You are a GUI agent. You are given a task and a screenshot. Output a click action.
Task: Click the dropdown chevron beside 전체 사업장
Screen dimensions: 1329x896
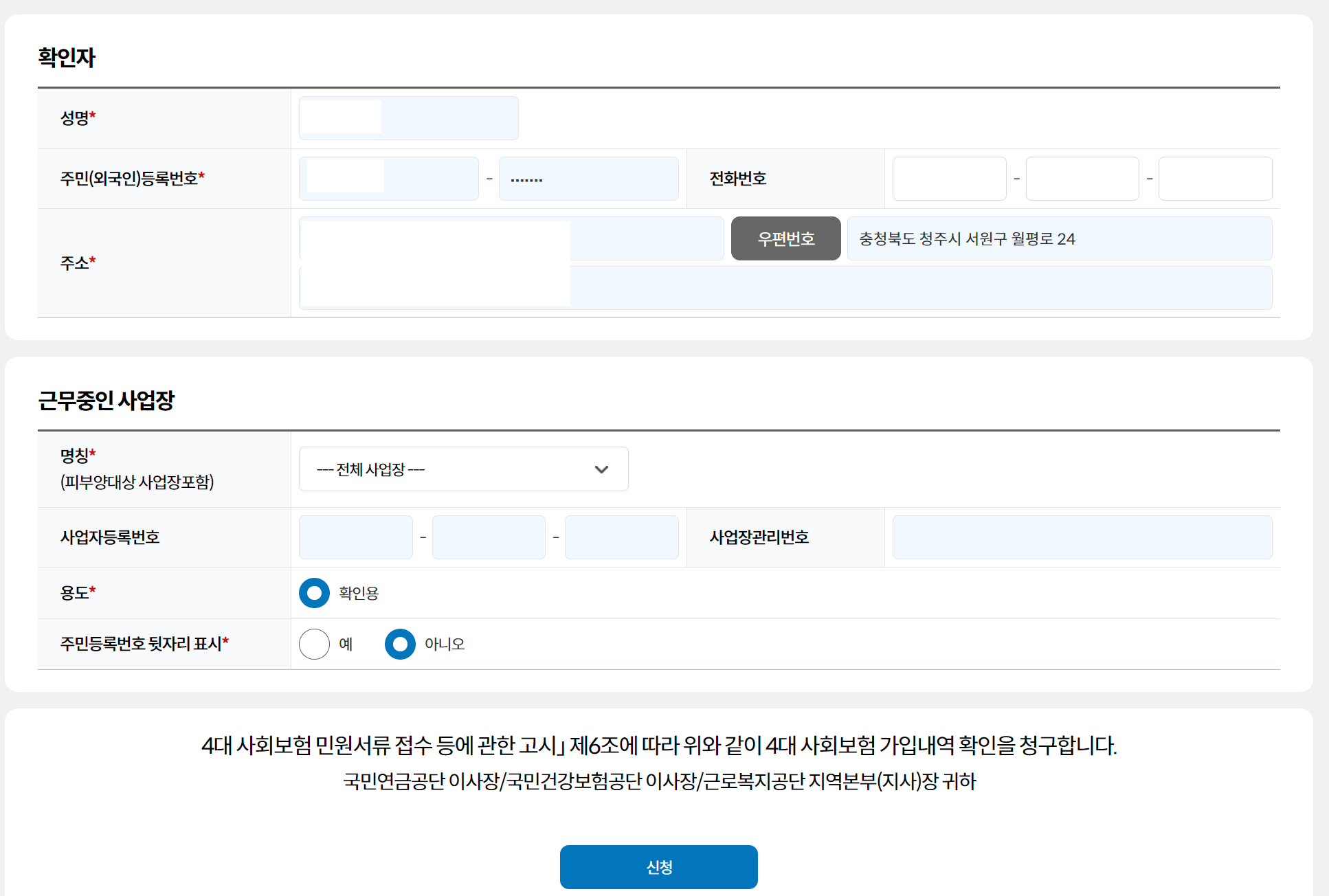point(603,469)
